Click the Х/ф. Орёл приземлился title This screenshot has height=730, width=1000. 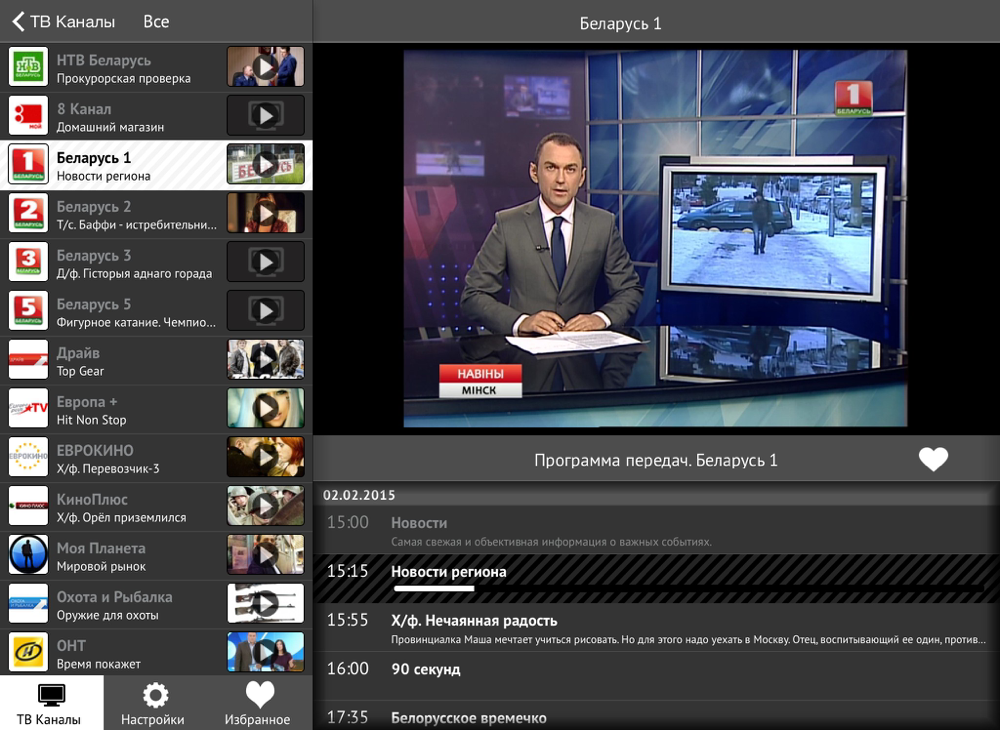coord(121,518)
